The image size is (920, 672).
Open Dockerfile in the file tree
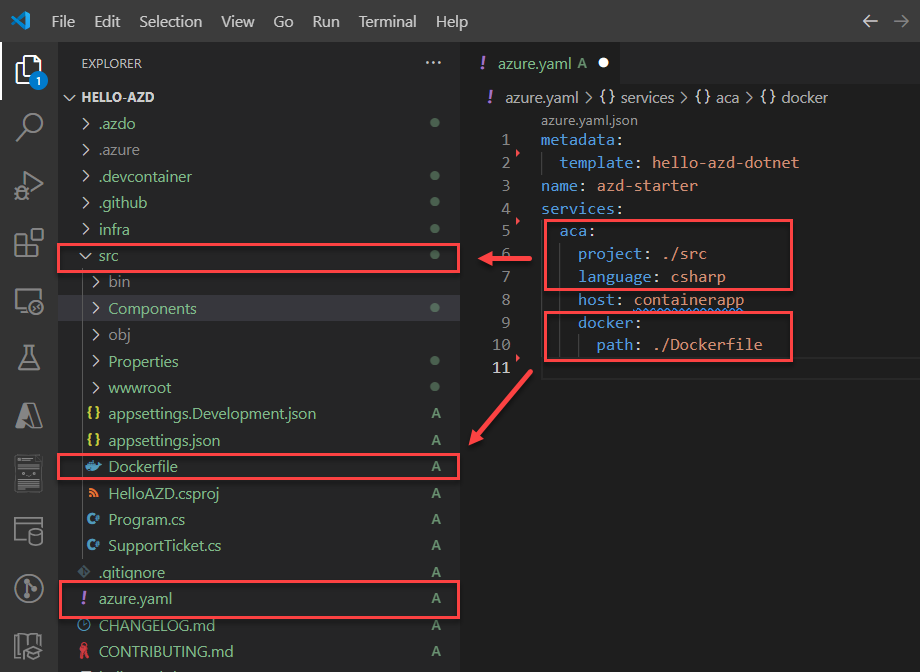143,466
